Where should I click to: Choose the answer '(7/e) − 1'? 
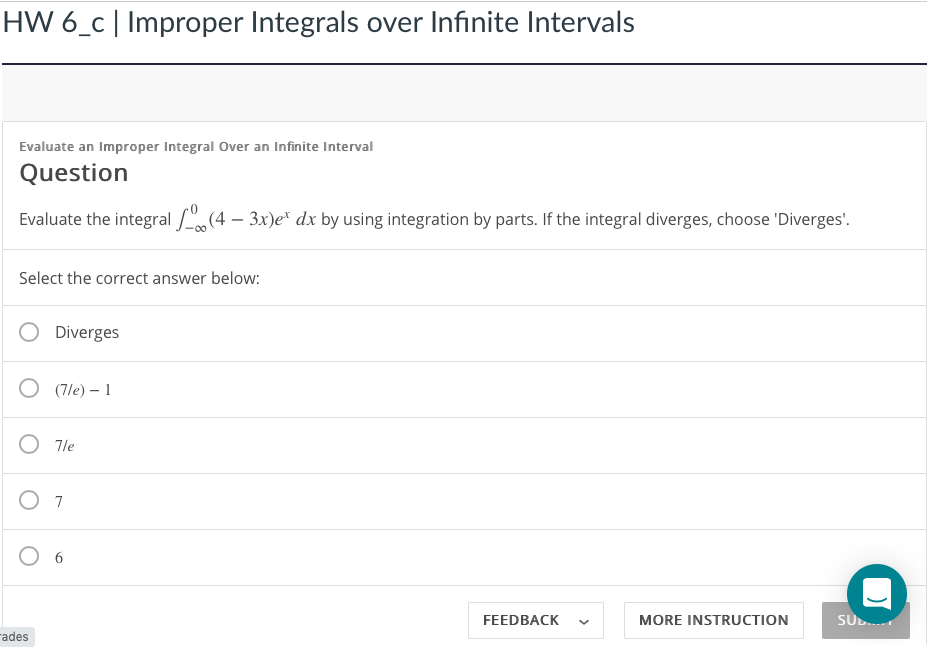click(29, 388)
